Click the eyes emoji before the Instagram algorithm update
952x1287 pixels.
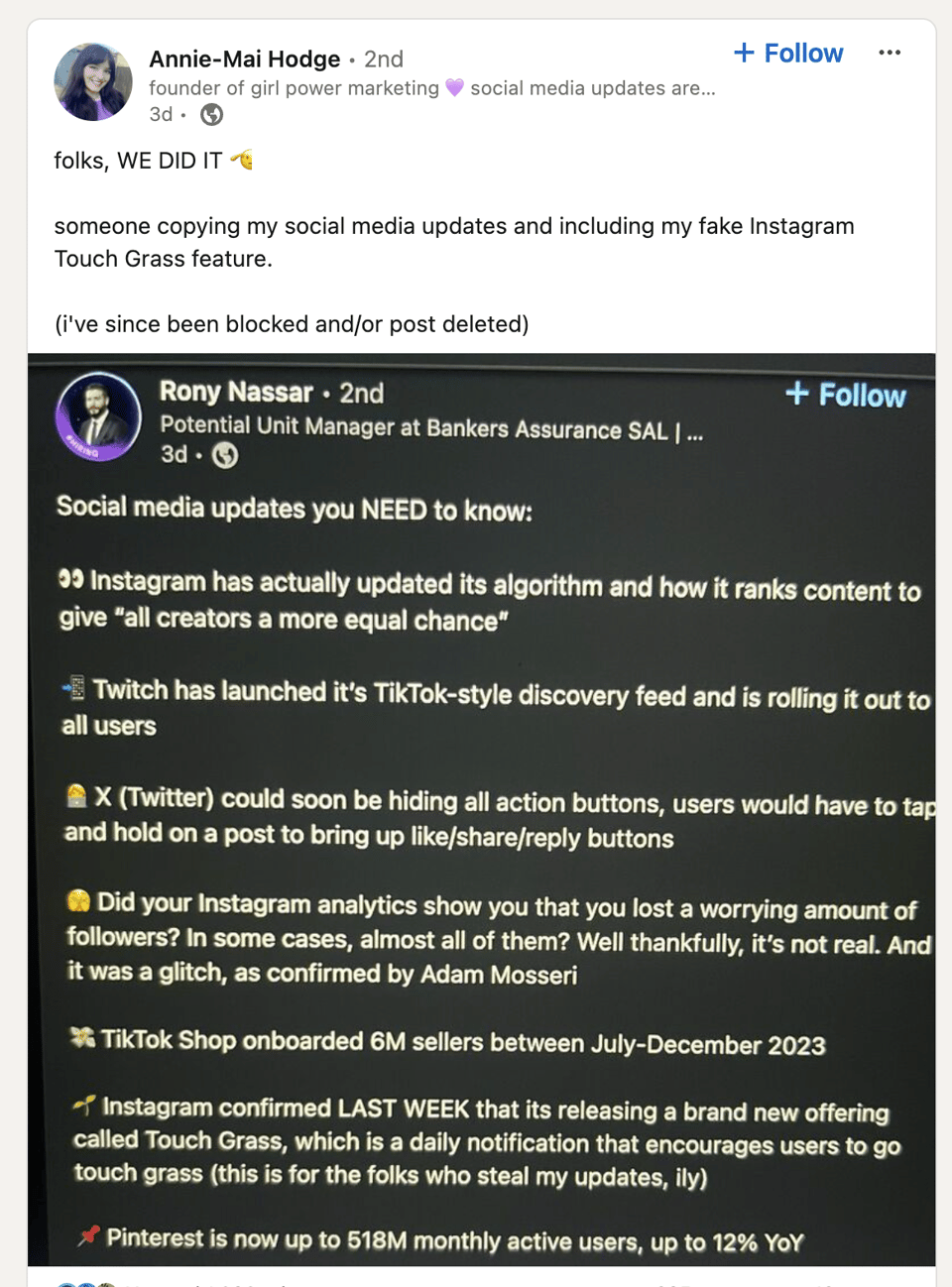71,579
